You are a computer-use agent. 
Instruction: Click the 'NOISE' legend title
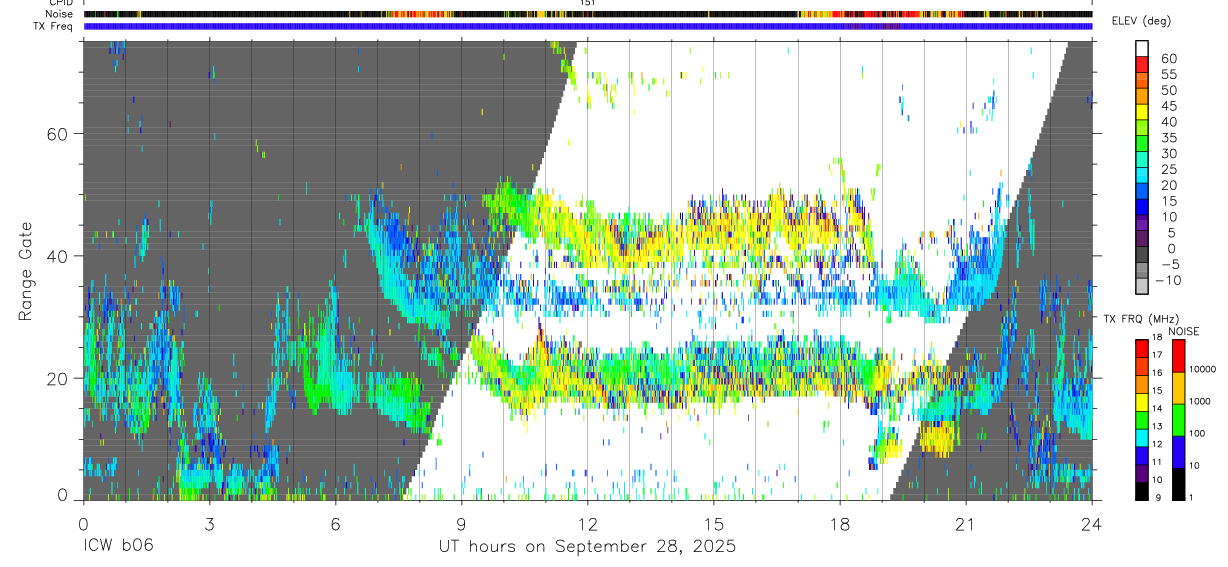coord(1183,331)
